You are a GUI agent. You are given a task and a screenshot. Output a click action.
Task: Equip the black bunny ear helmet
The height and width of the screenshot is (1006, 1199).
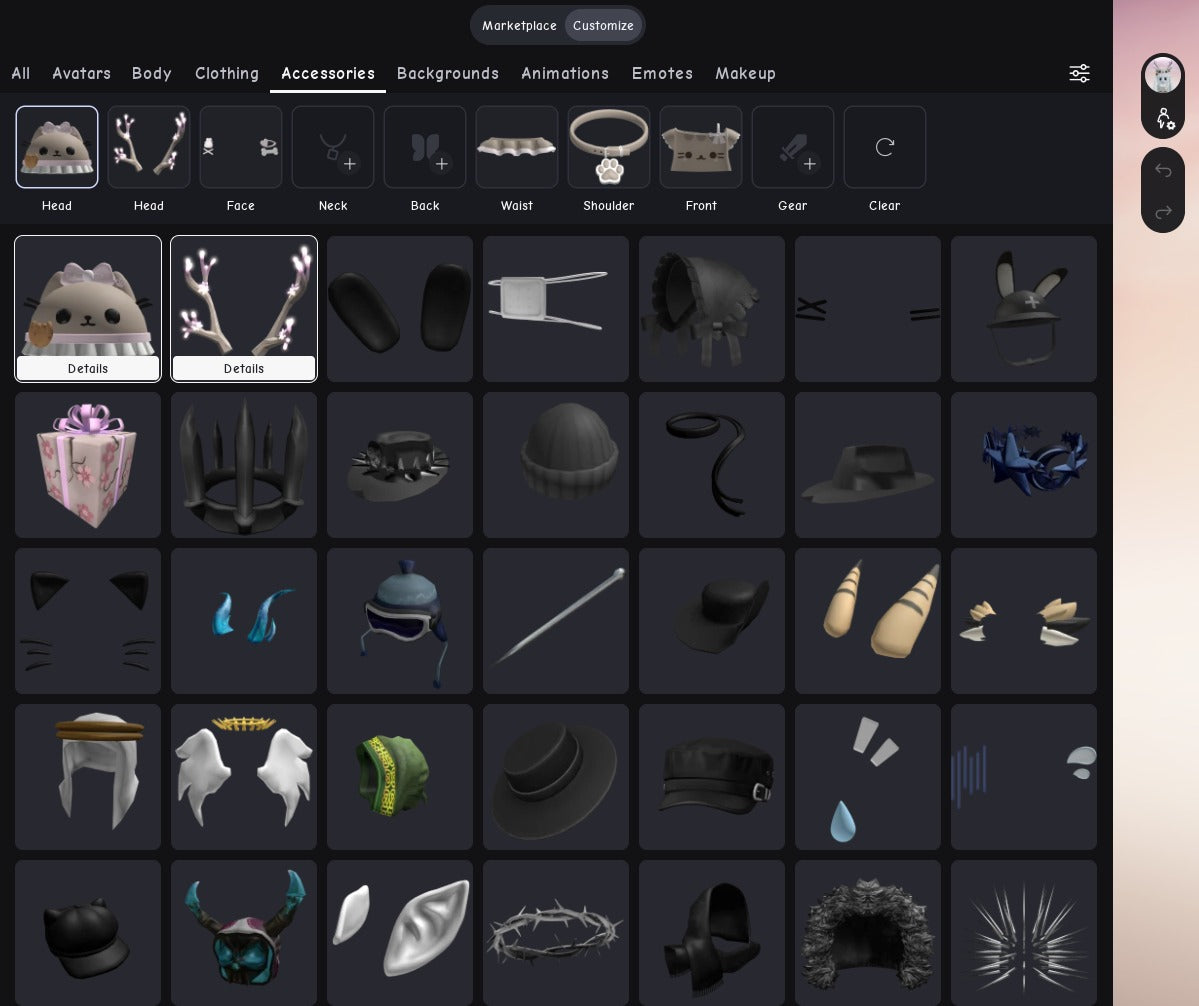point(1024,308)
